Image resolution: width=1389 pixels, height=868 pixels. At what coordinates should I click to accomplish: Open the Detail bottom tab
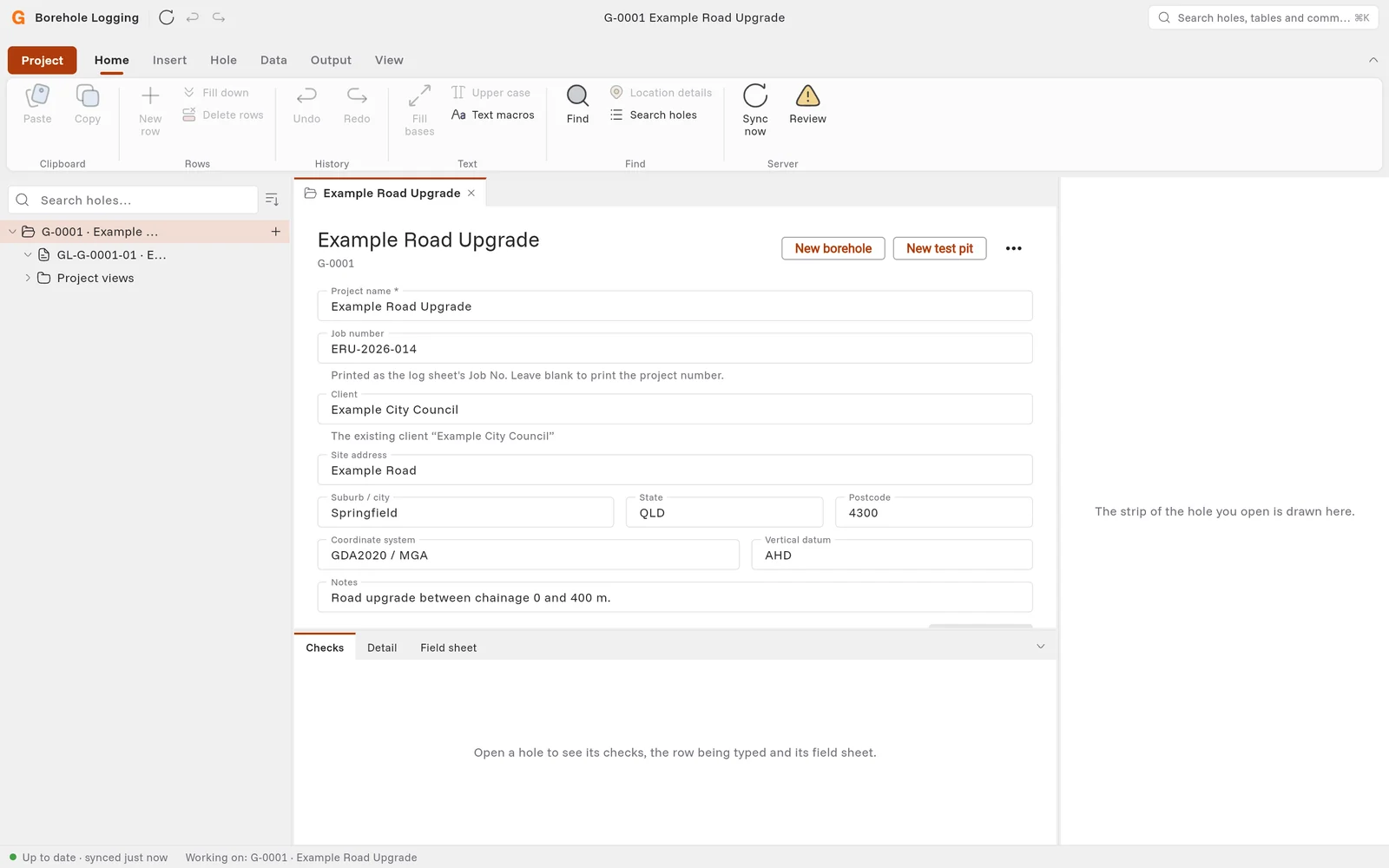[382, 648]
